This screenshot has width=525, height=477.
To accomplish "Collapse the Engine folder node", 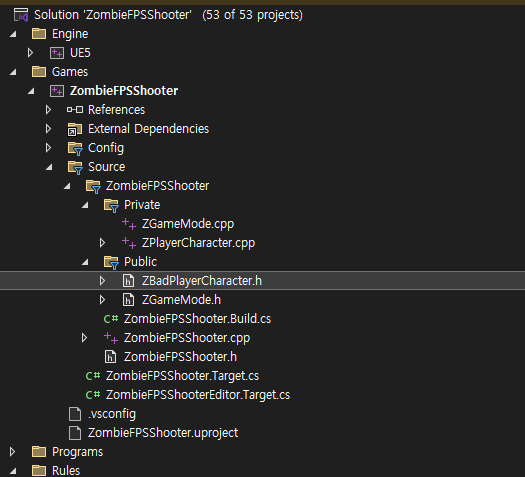I will coord(13,34).
